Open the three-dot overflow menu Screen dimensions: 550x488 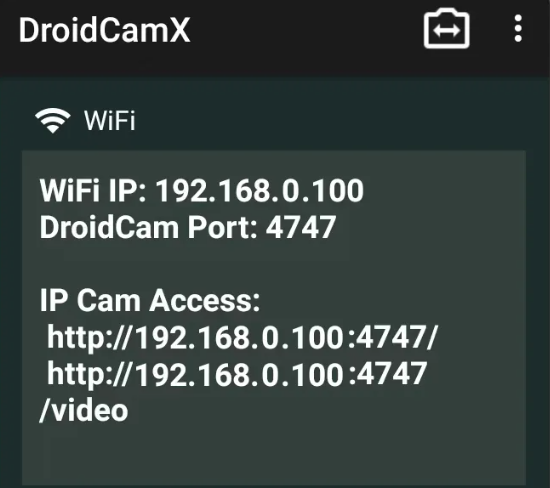pyautogui.click(x=518, y=28)
